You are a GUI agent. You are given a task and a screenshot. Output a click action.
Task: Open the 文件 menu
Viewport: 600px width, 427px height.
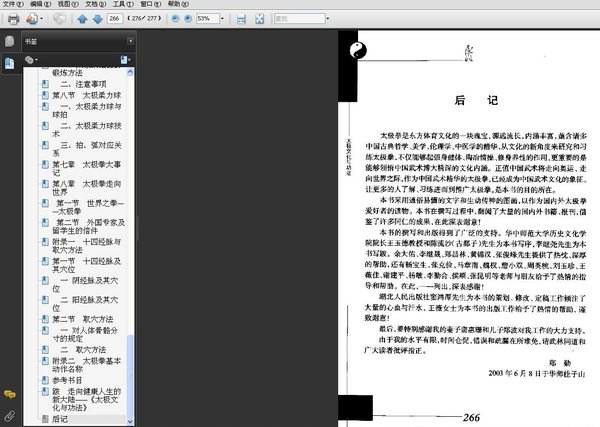coord(13,4)
